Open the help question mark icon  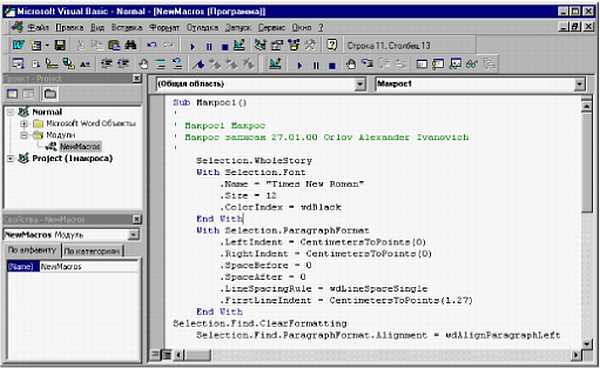[x=332, y=45]
